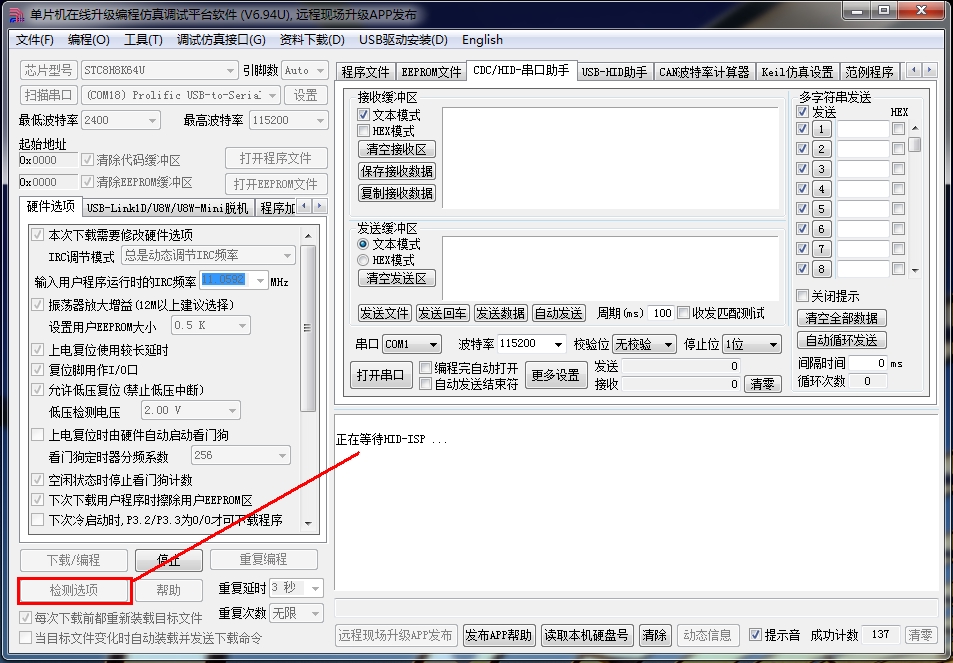
Task: Click 复制接收数据 button
Action: click(397, 193)
